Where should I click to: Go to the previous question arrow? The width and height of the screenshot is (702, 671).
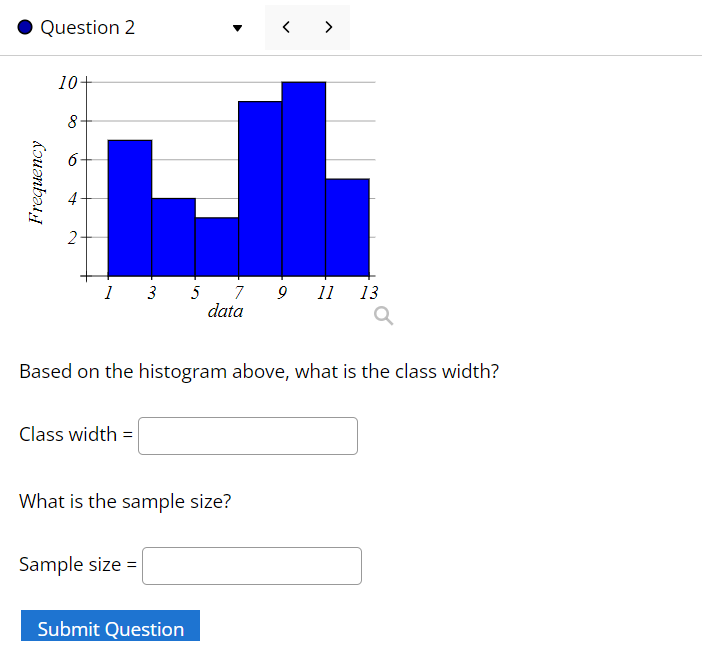286,27
